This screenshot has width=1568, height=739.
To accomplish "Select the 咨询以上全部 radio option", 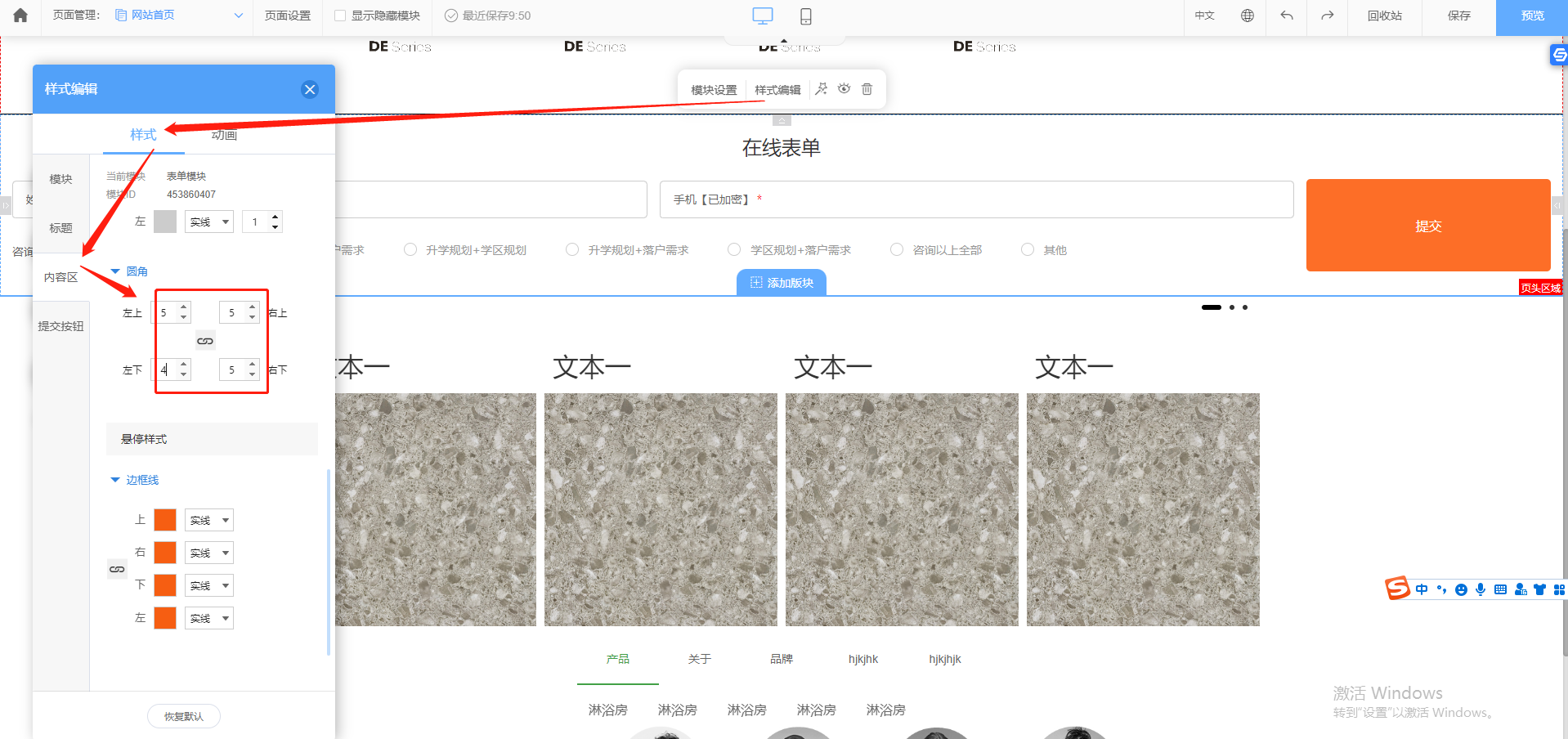I will pos(897,250).
